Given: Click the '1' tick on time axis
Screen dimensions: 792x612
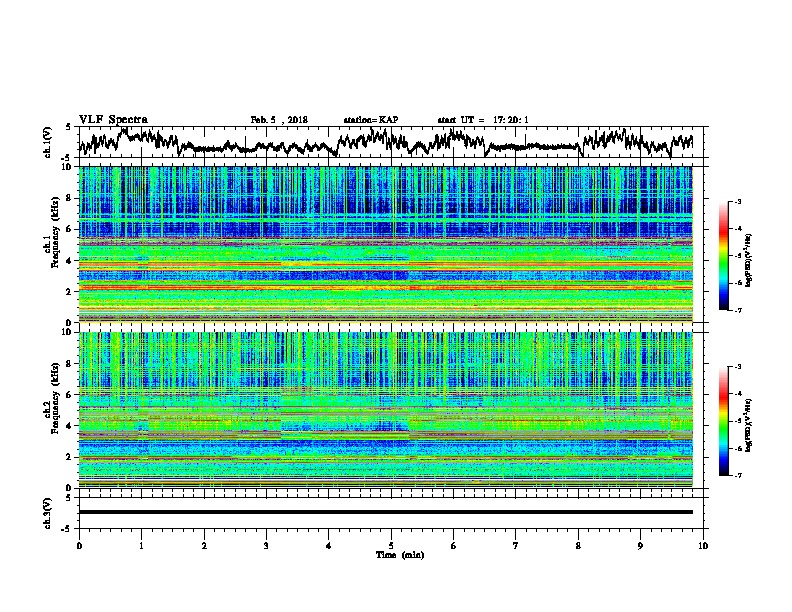Looking at the screenshot, I should (x=141, y=546).
